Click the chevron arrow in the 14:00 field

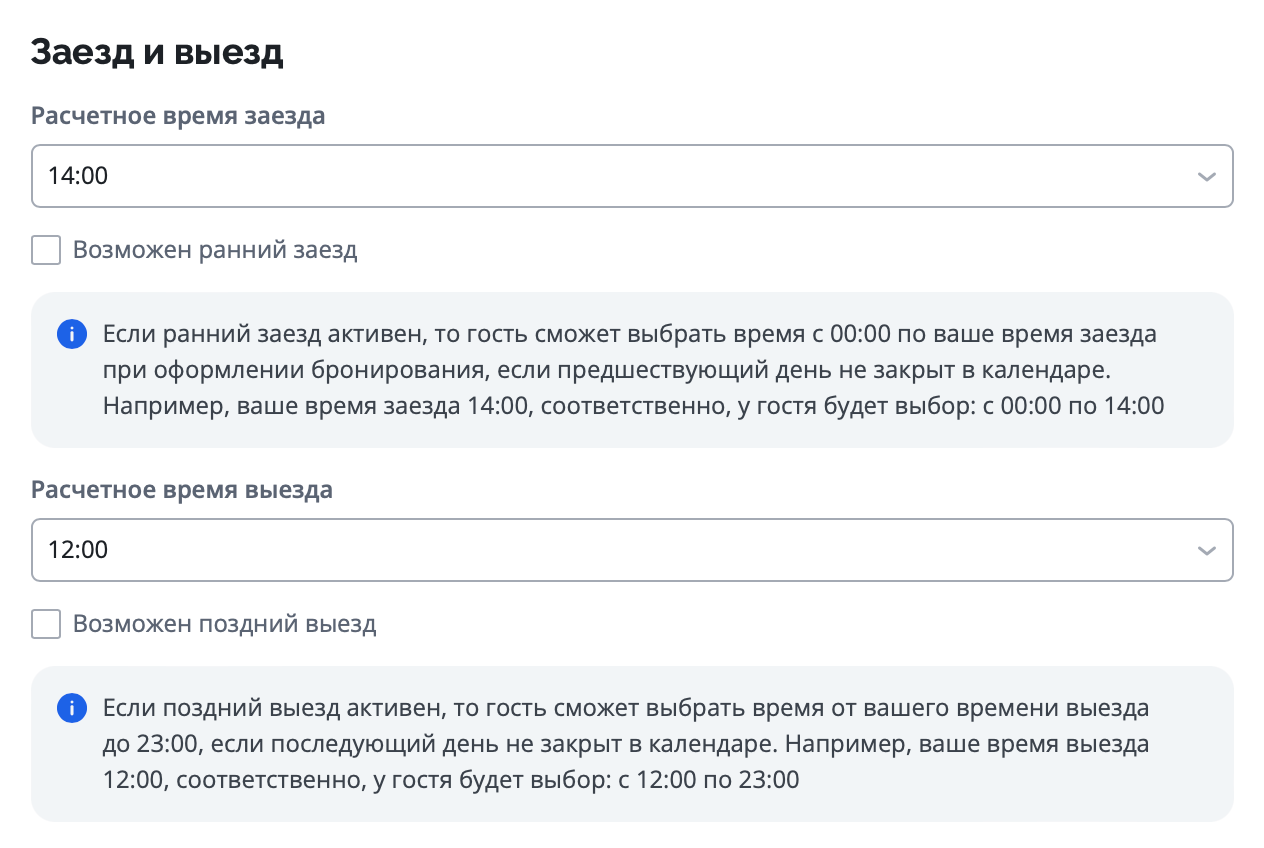[x=1206, y=177]
